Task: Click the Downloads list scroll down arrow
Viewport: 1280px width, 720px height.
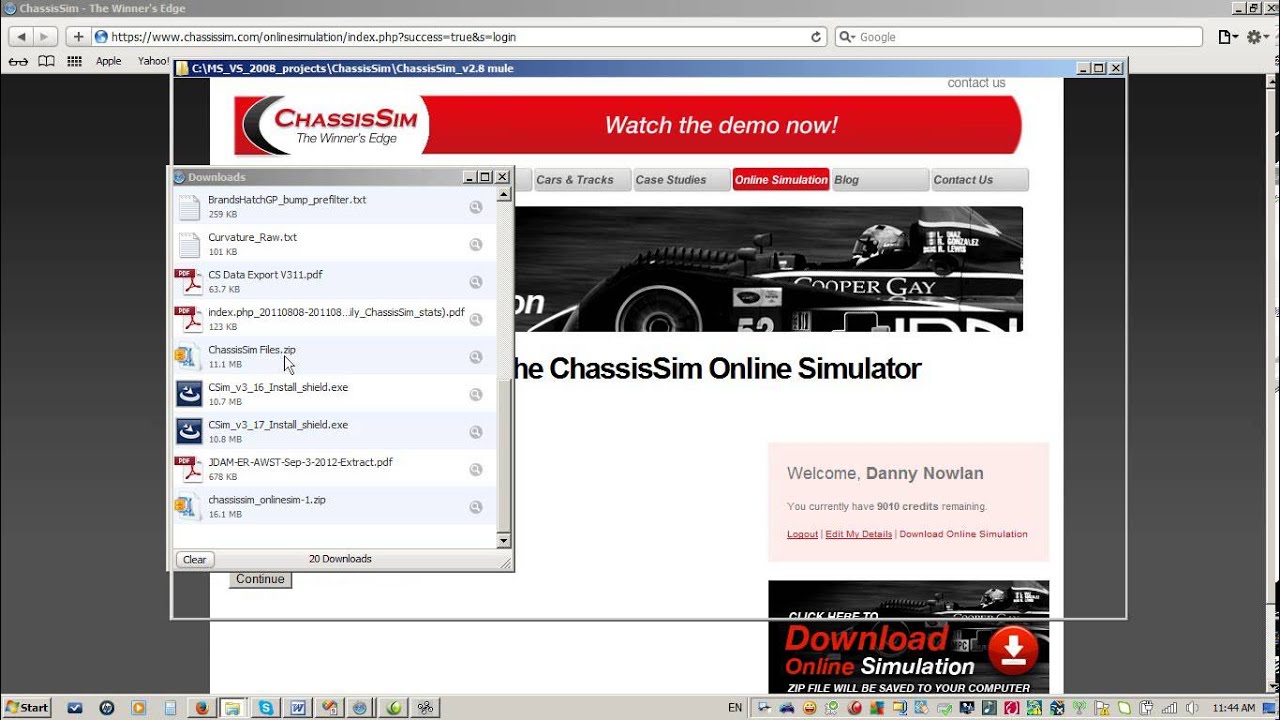Action: (504, 540)
